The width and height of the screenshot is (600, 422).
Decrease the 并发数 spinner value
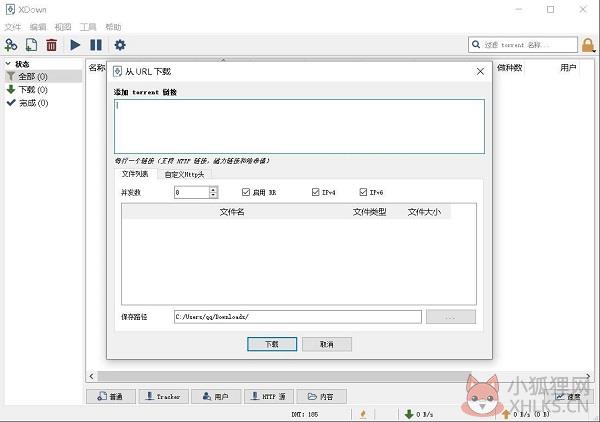coord(214,195)
